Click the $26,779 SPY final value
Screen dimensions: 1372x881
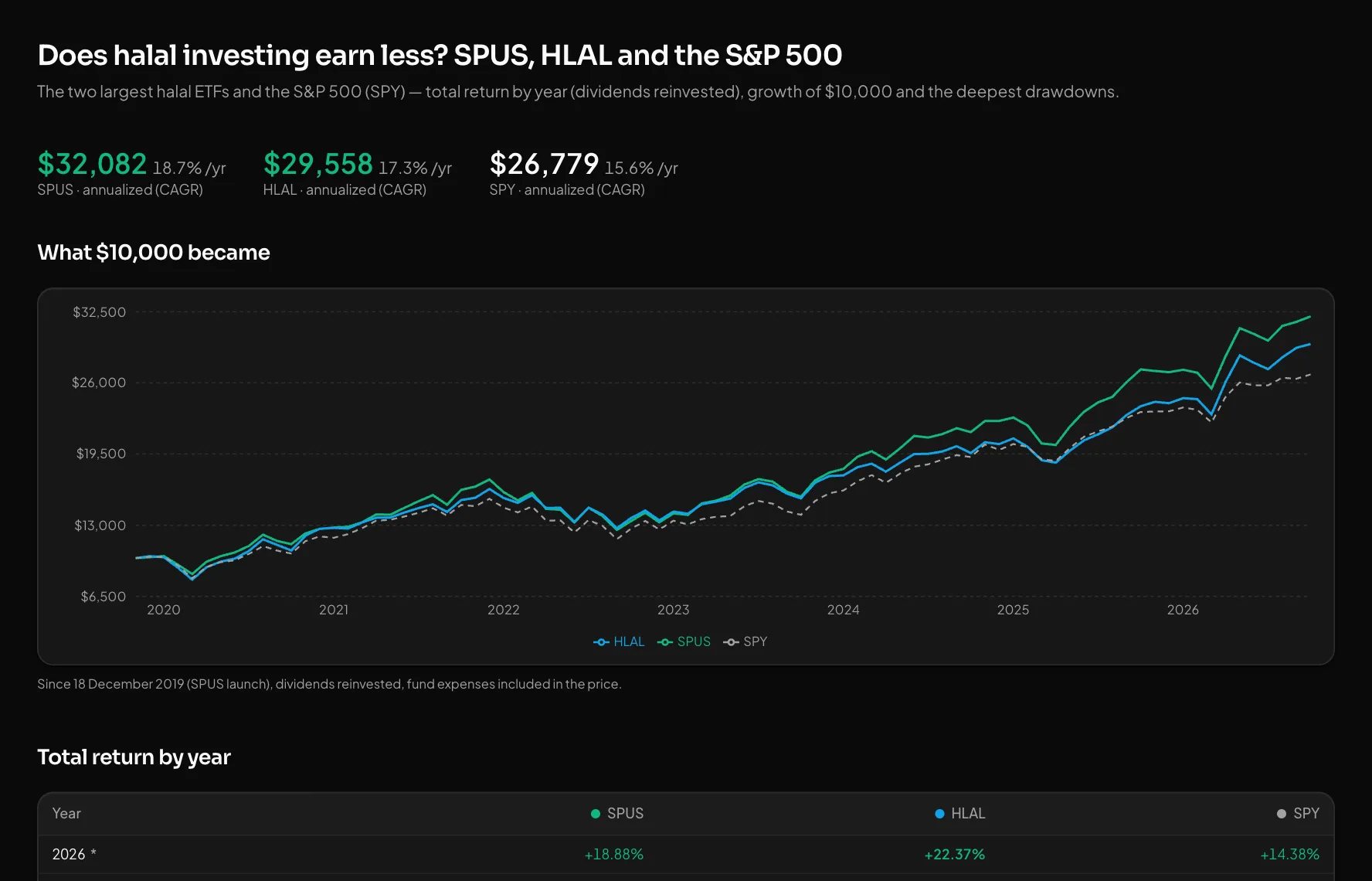point(544,164)
